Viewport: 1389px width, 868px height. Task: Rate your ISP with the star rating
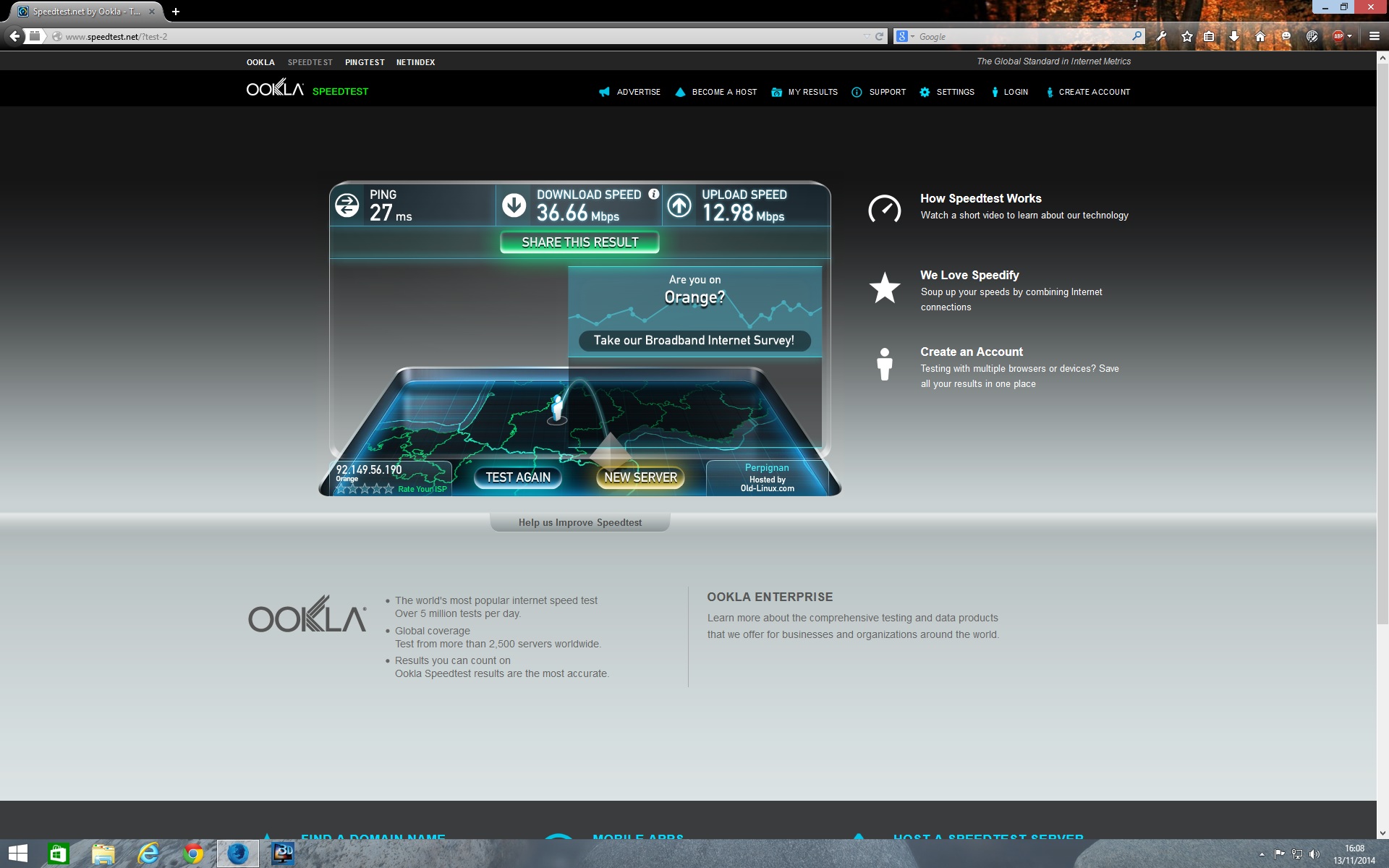pos(365,489)
